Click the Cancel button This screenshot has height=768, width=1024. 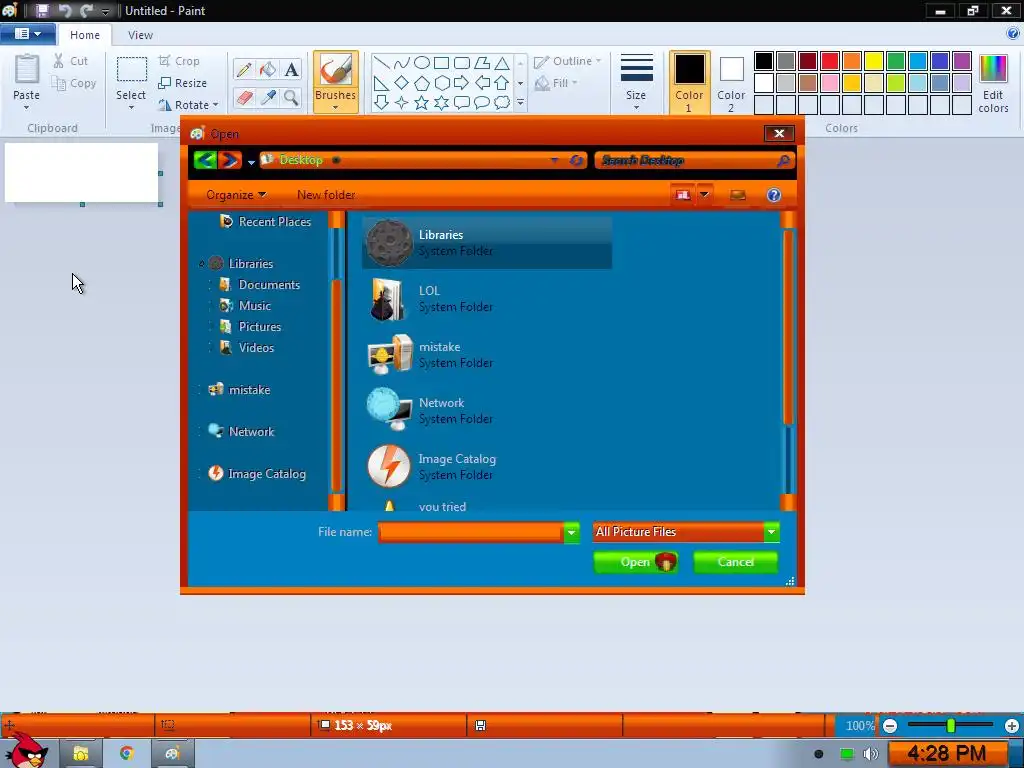click(x=735, y=562)
